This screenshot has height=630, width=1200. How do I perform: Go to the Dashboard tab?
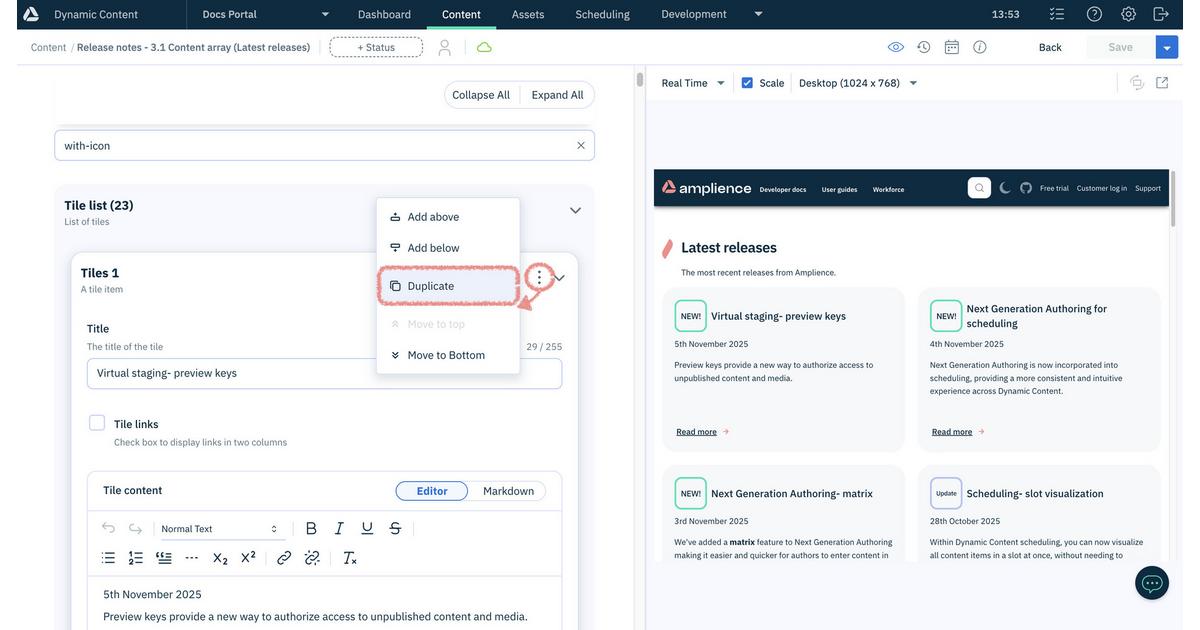point(384,14)
